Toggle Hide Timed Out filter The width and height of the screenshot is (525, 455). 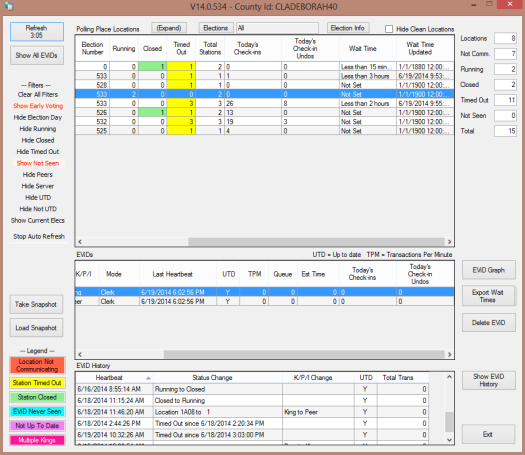point(38,152)
